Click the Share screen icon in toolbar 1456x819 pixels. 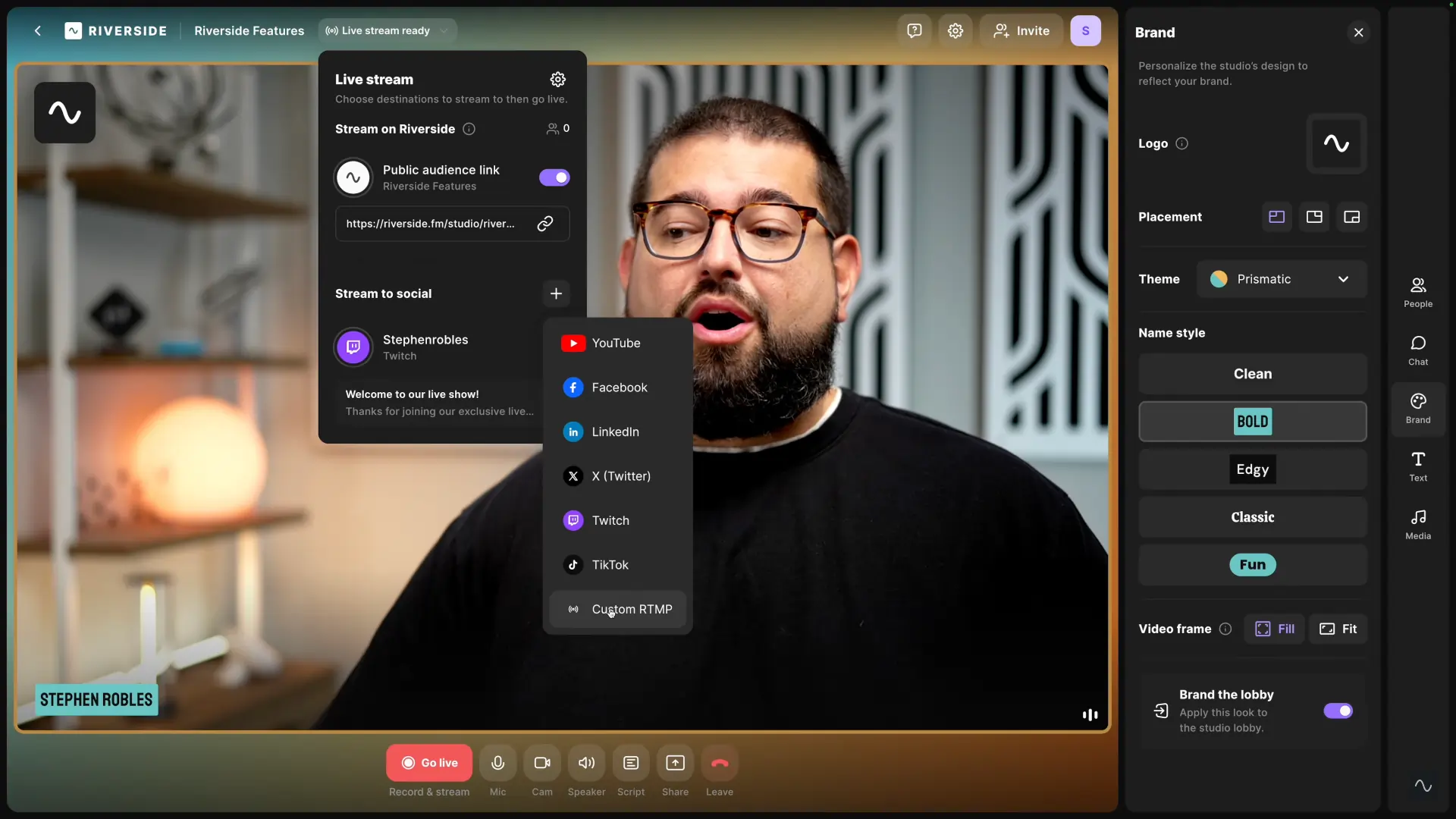pos(675,762)
